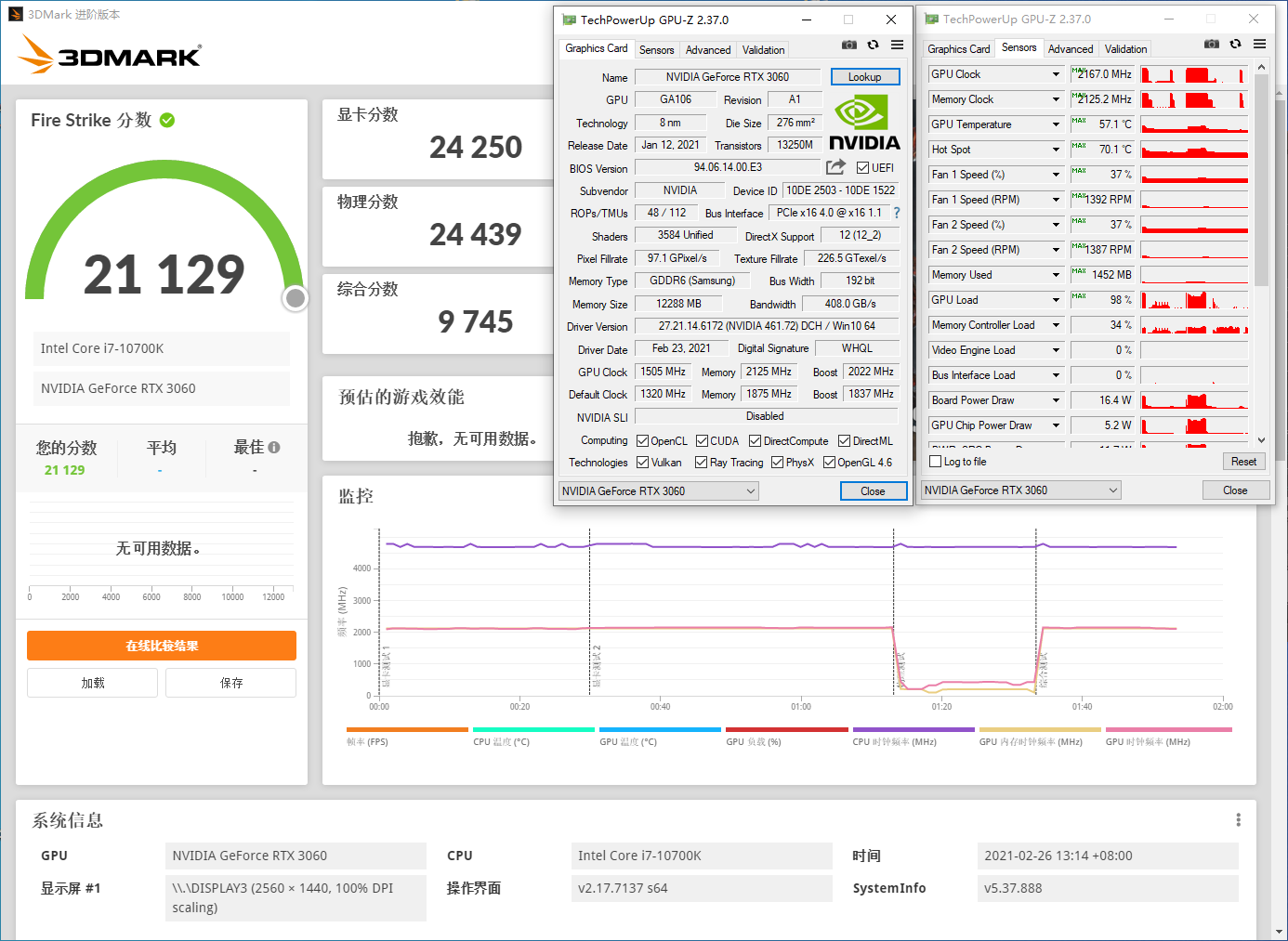This screenshot has height=941, width=1288.
Task: Toggle the DirectCompute checkbox
Action: (x=755, y=440)
